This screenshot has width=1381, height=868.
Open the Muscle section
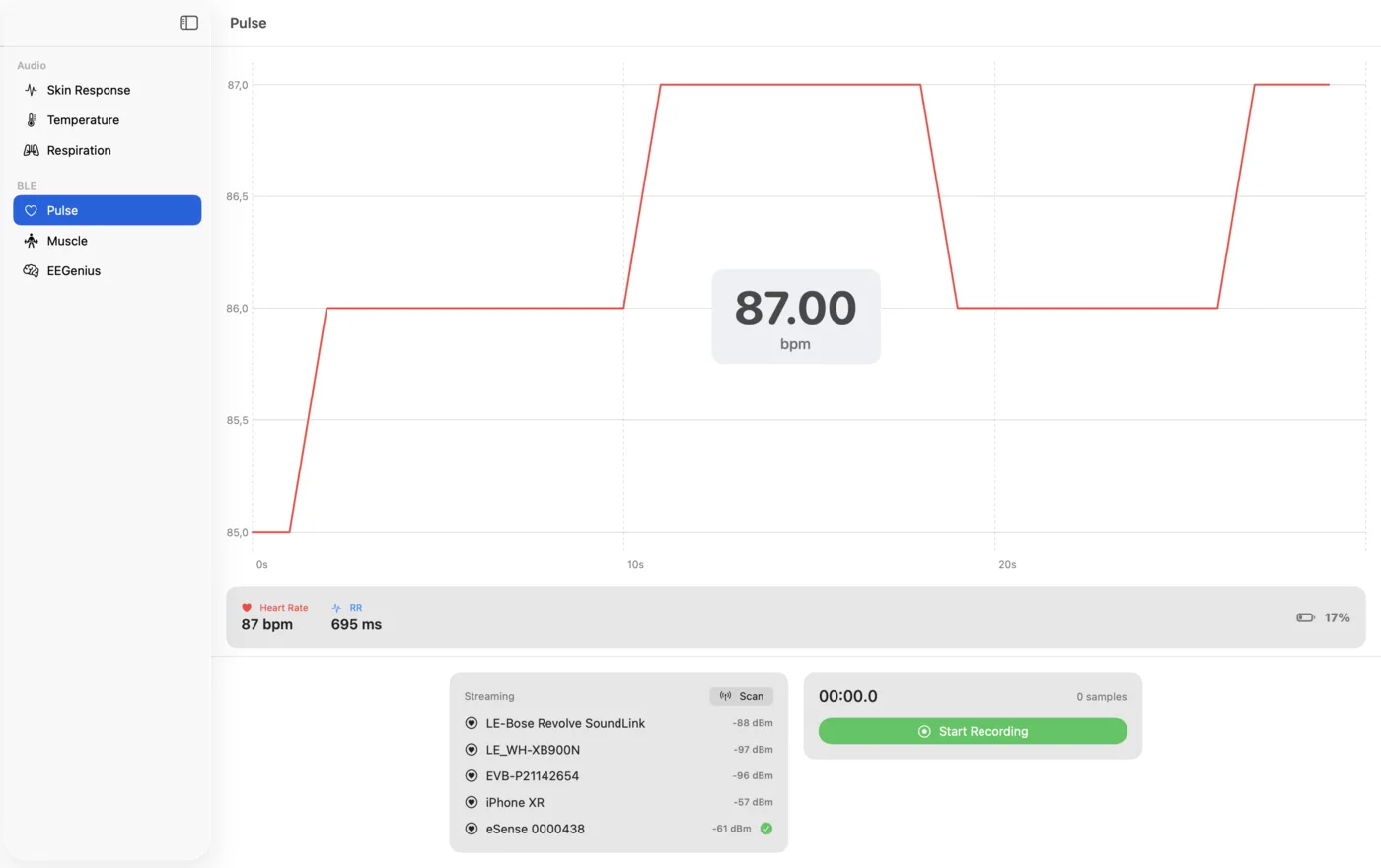[107, 241]
